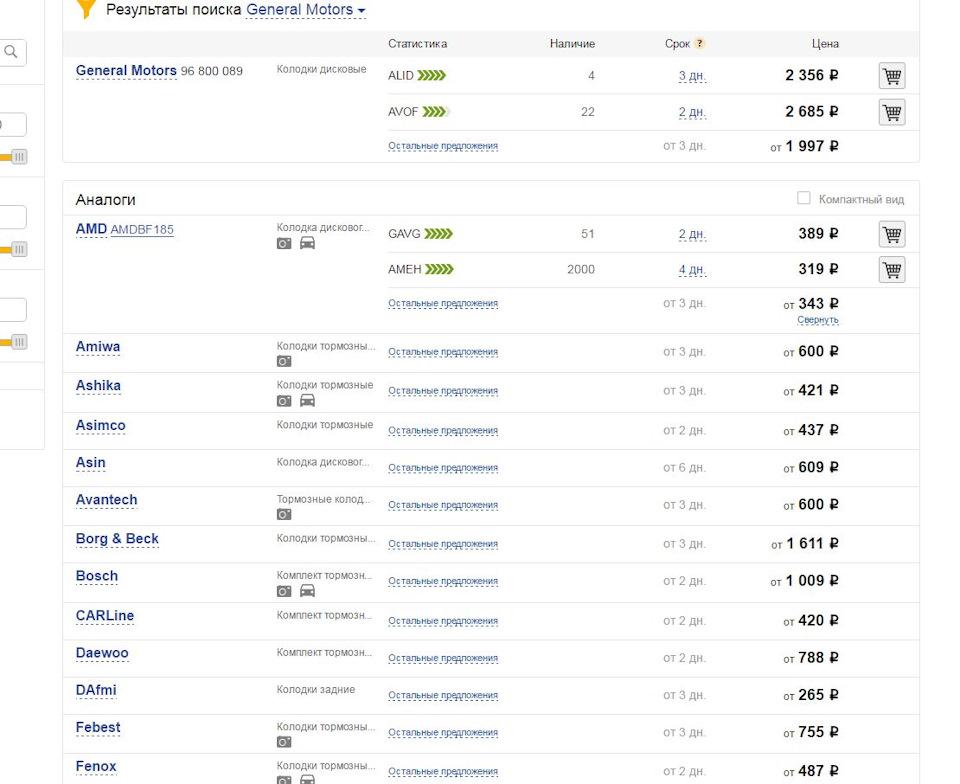Collapse AMD offers with Свернуть

pyautogui.click(x=817, y=320)
